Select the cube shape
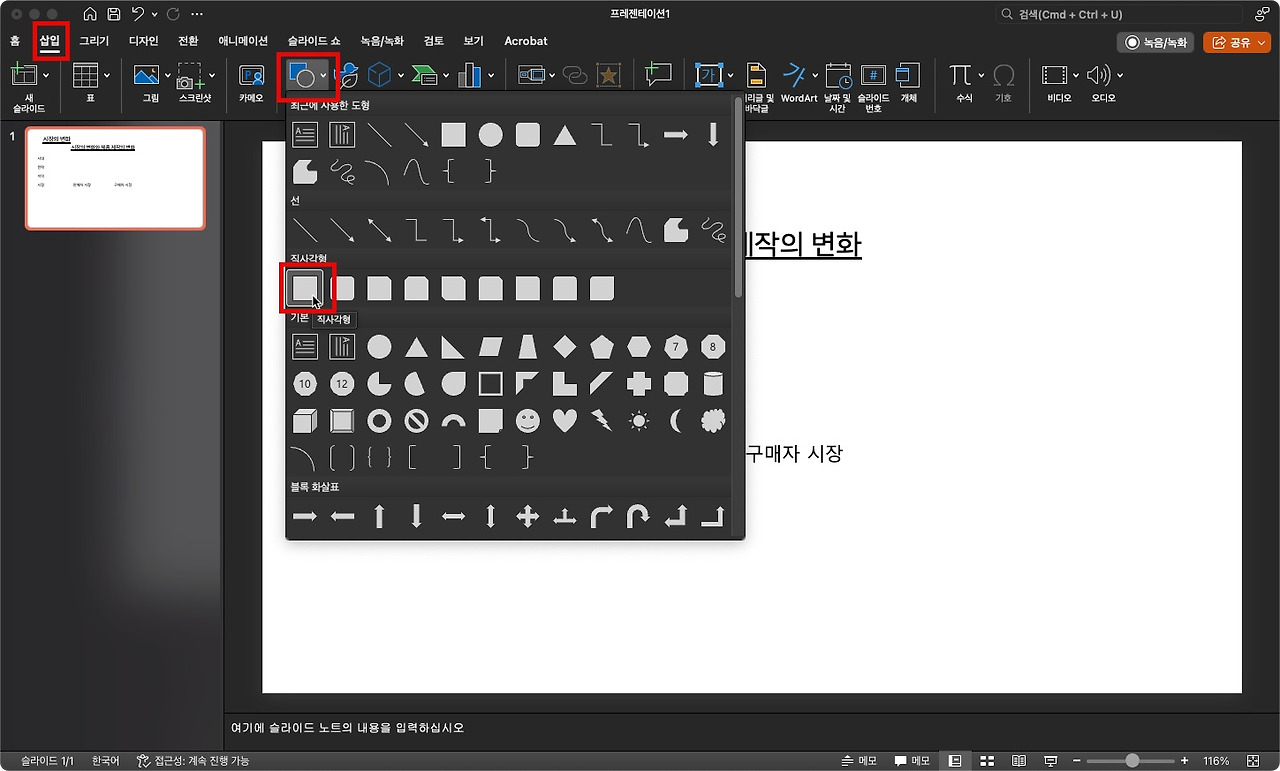 (305, 421)
